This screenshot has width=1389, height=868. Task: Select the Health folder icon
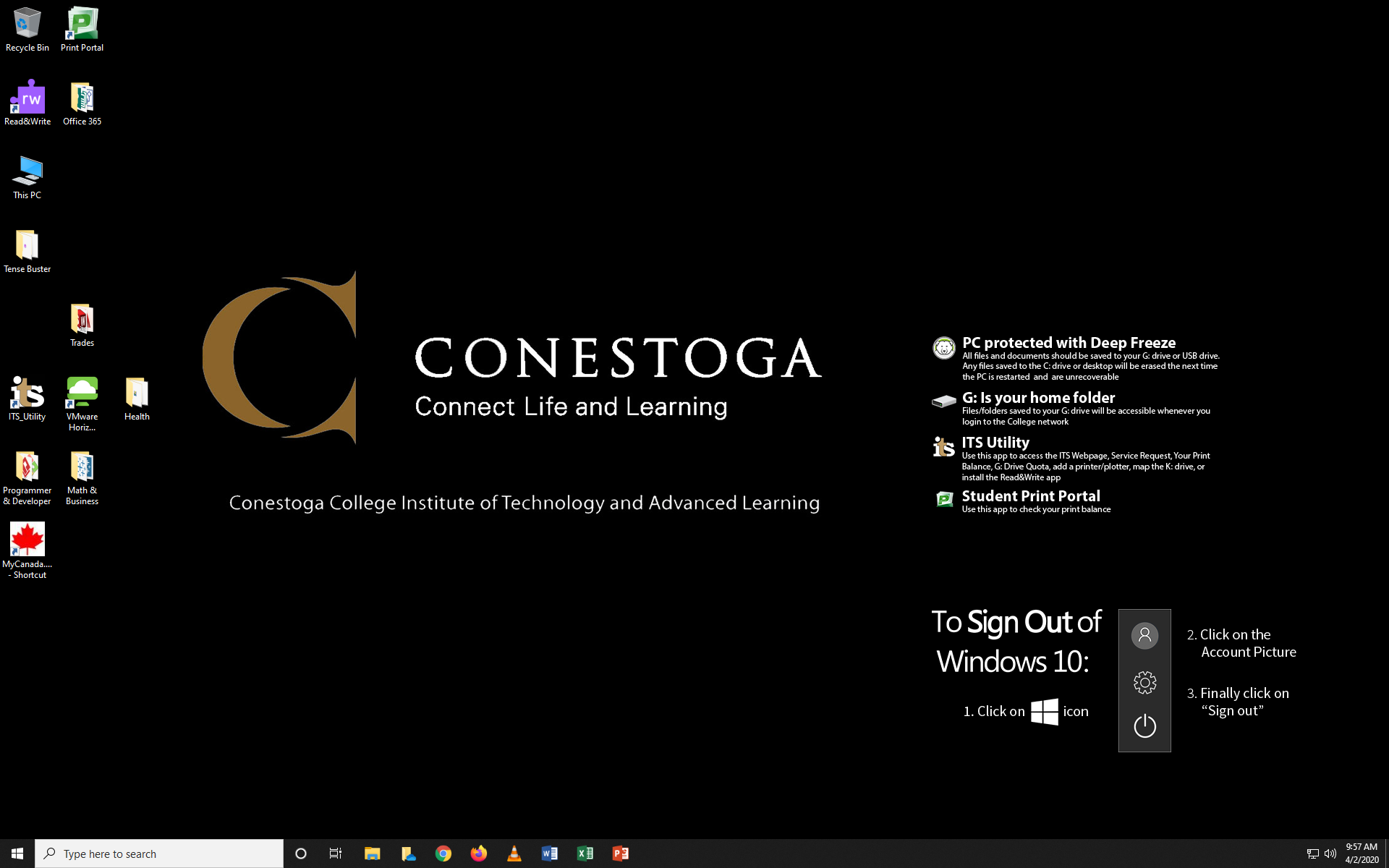point(137,399)
